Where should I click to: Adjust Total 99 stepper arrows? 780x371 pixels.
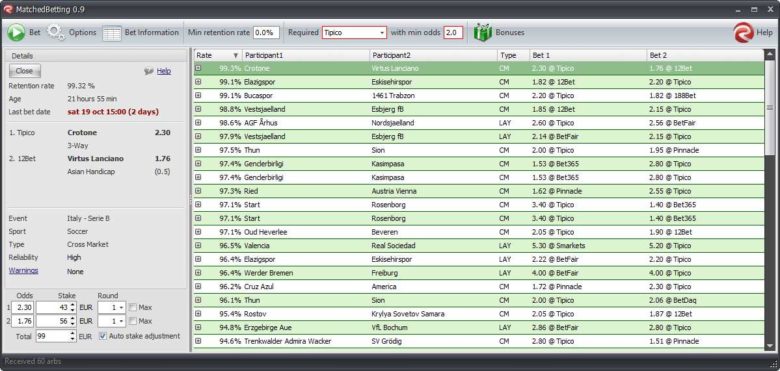73,336
